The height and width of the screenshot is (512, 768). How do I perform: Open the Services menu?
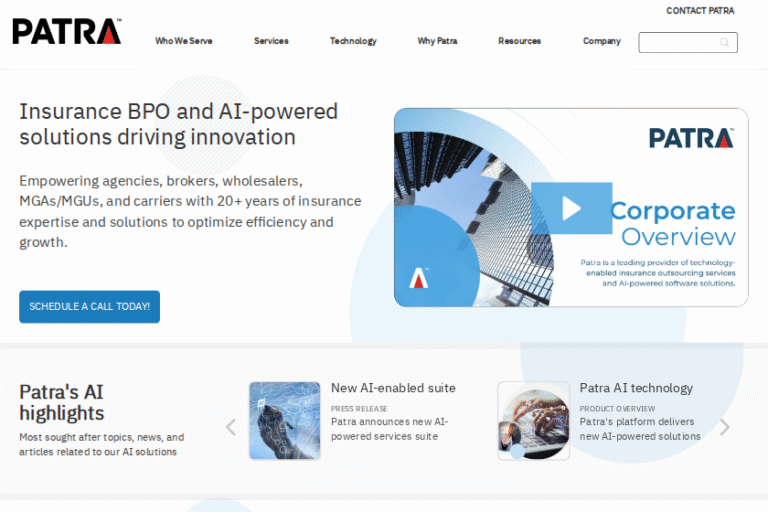coord(271,41)
